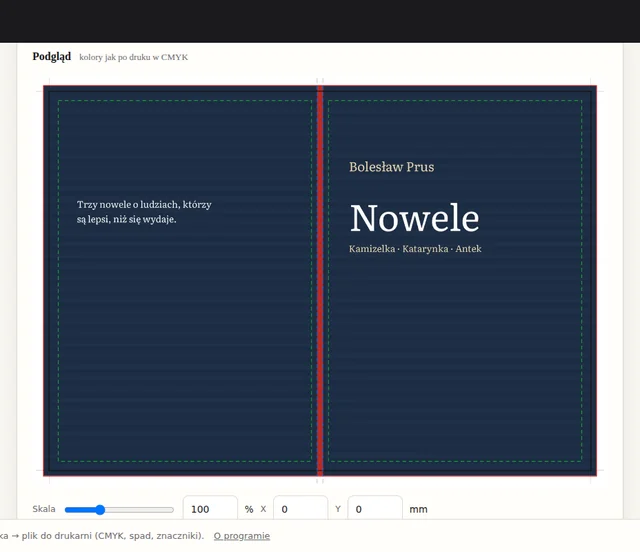Click the 'Podgląd' heading
This screenshot has height=552, width=640.
52,56
